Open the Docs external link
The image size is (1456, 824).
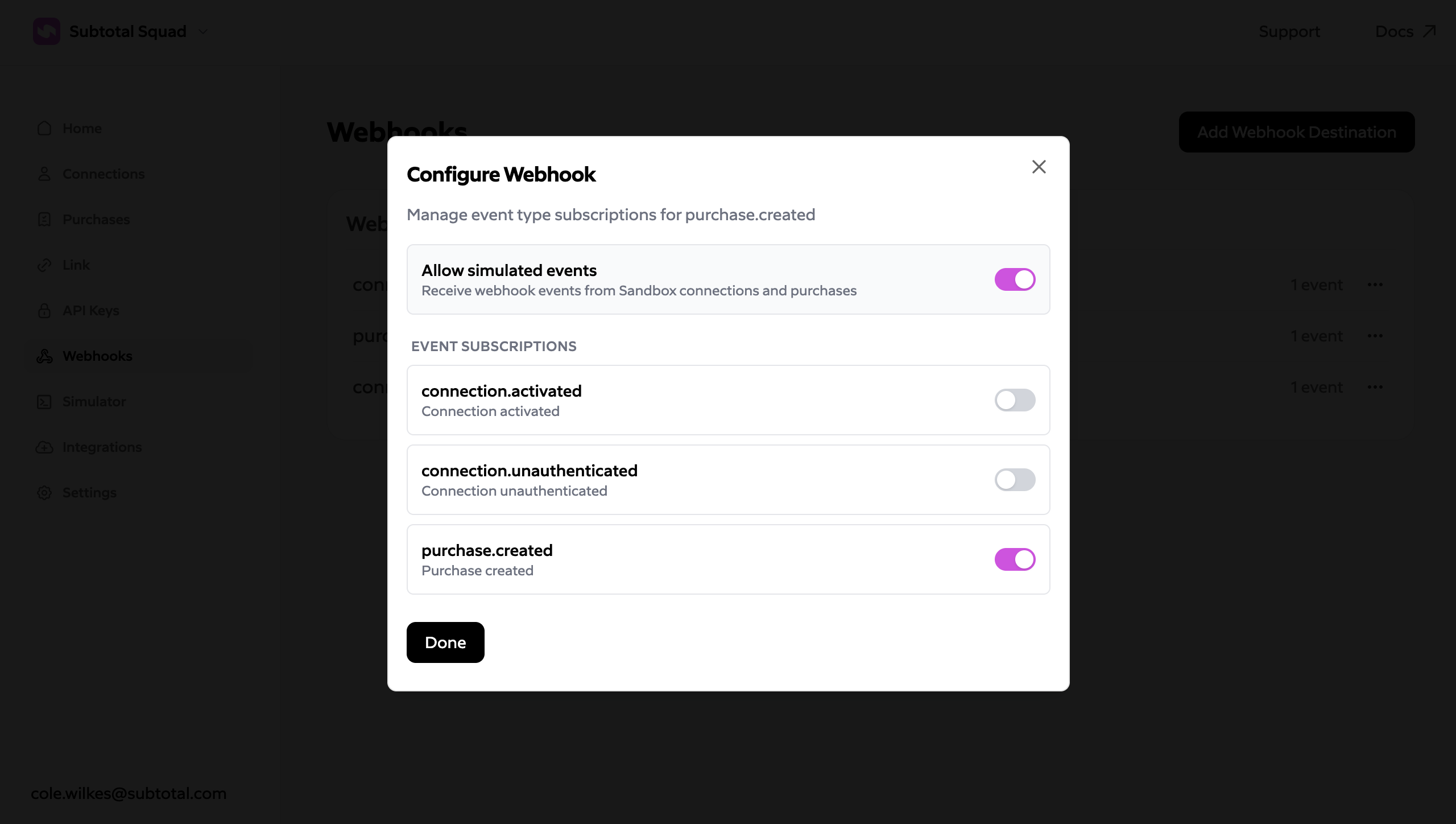click(1405, 32)
